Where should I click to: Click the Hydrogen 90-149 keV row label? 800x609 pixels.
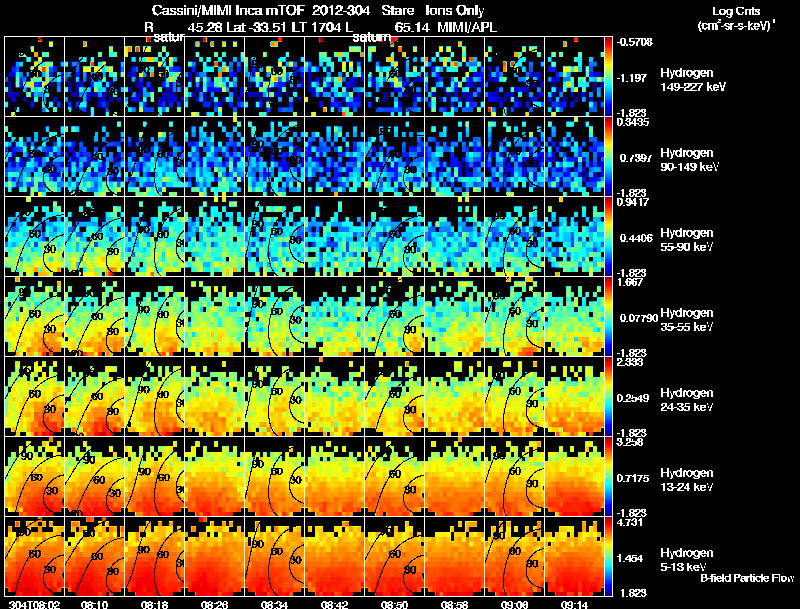tap(689, 160)
